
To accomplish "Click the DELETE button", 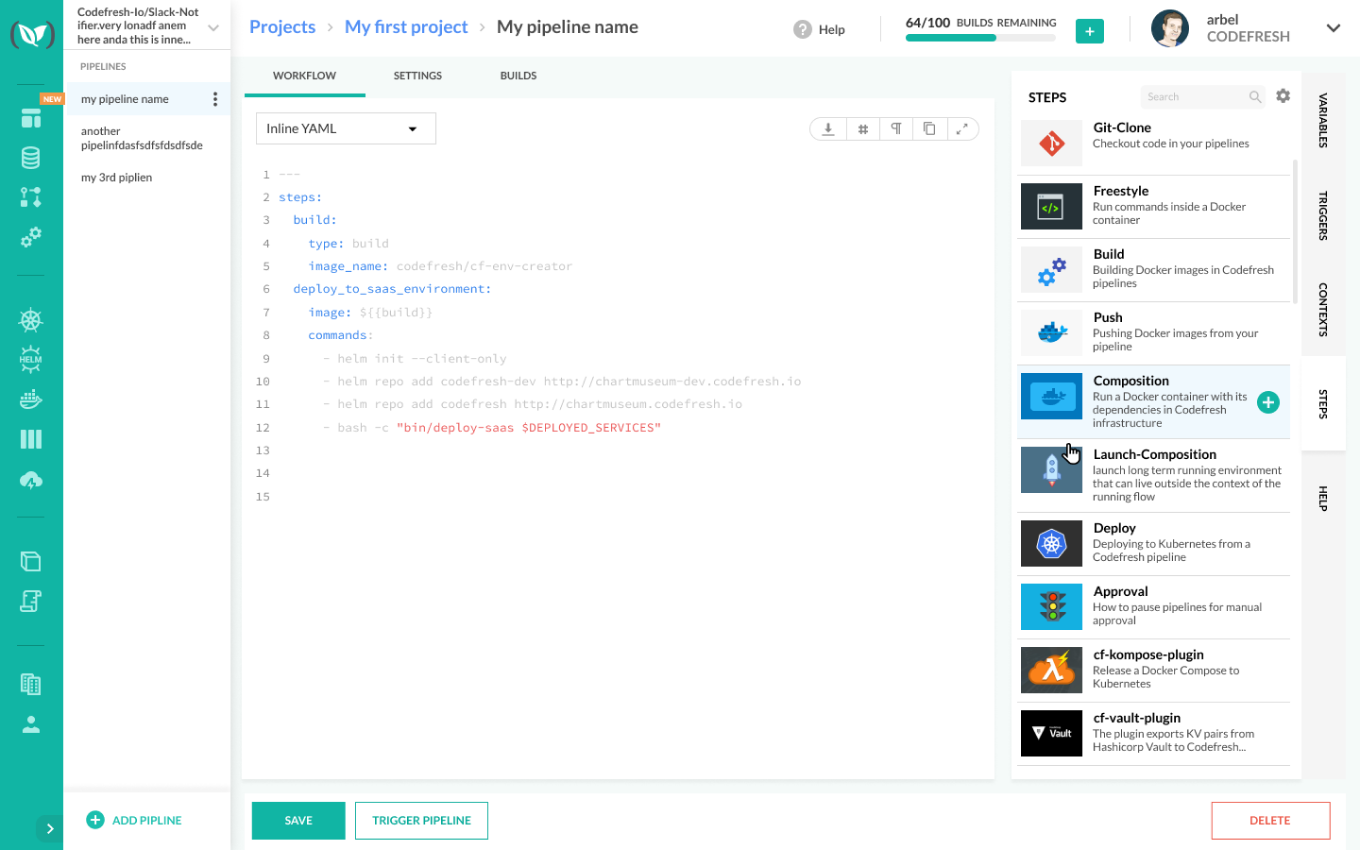I will pyautogui.click(x=1270, y=820).
